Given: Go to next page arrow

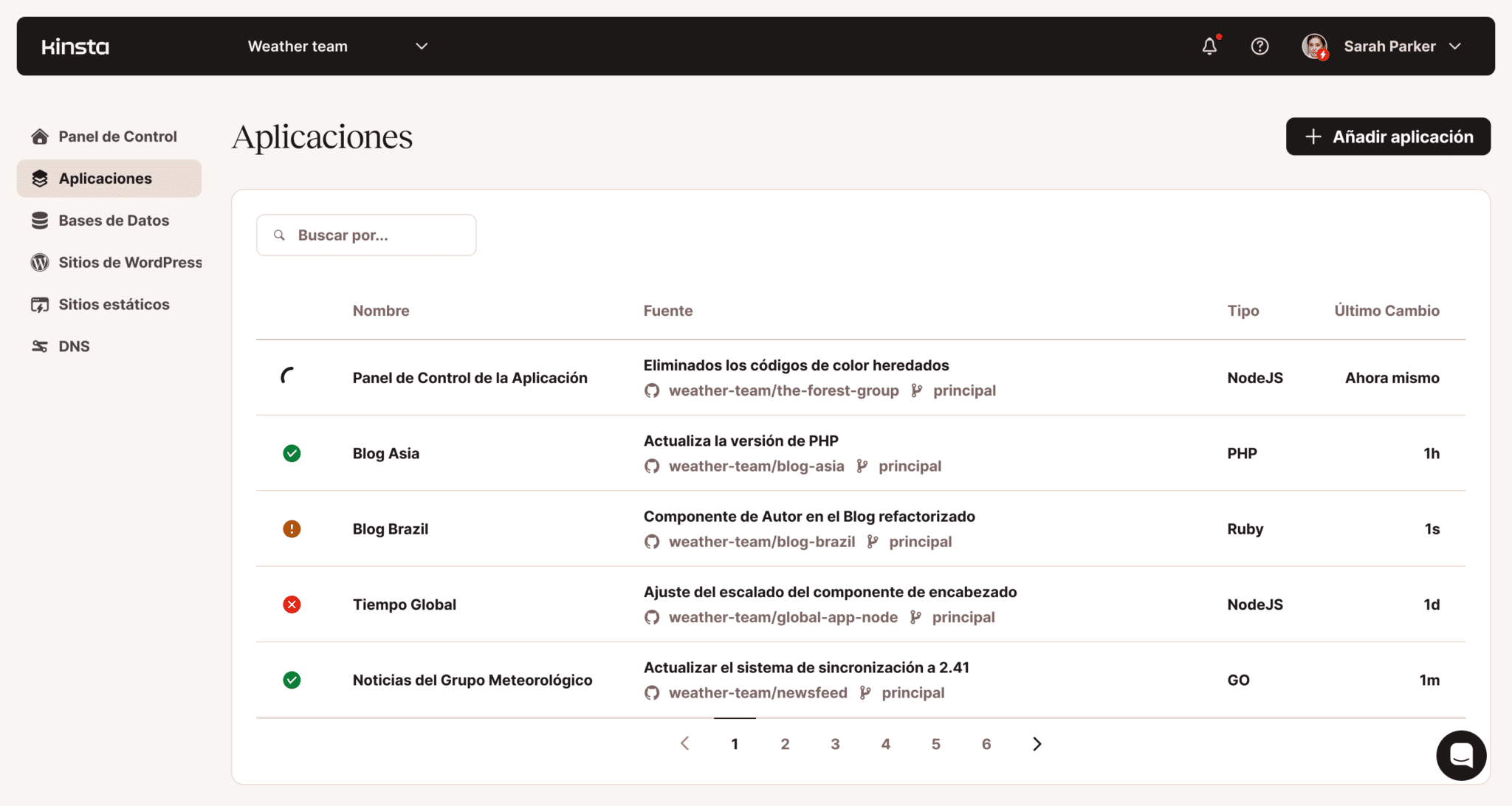Looking at the screenshot, I should pos(1037,744).
